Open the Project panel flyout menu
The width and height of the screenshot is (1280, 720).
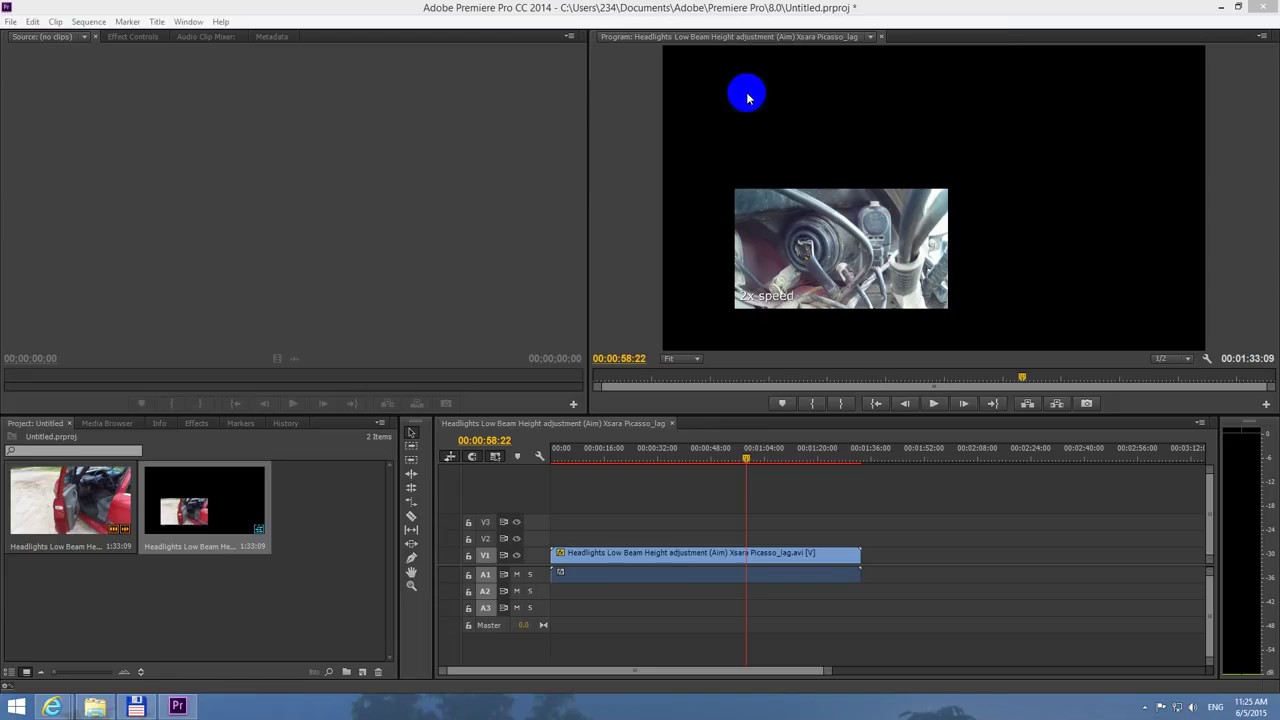(x=380, y=423)
